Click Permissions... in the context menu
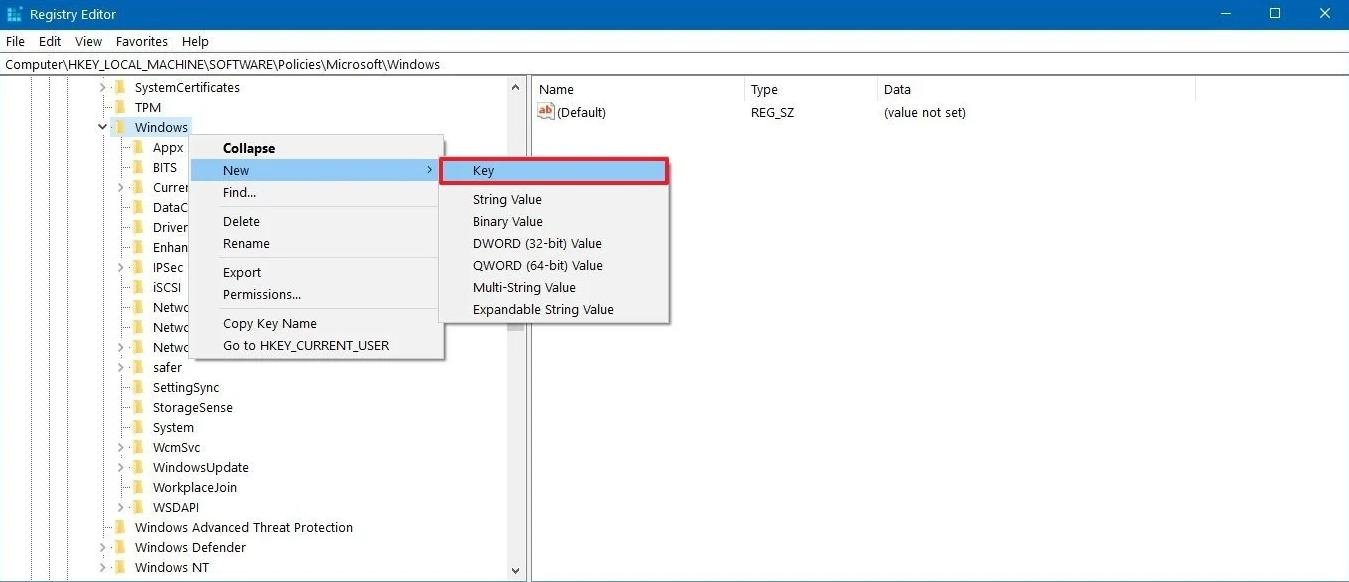 coord(262,294)
